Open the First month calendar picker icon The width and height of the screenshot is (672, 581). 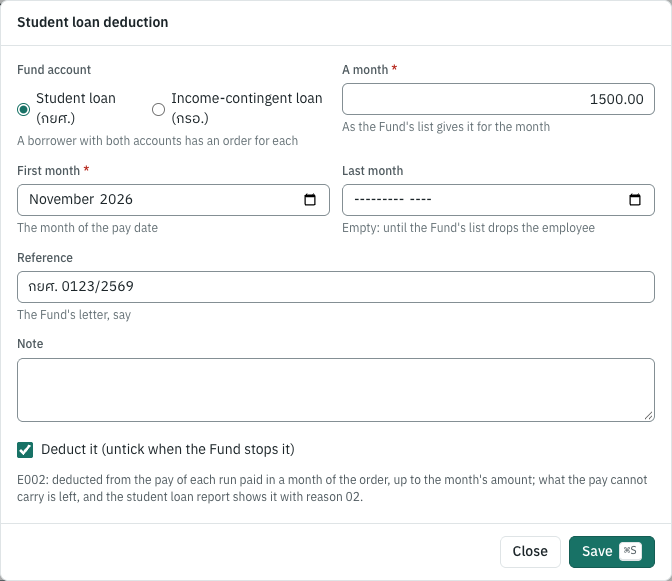coord(310,200)
